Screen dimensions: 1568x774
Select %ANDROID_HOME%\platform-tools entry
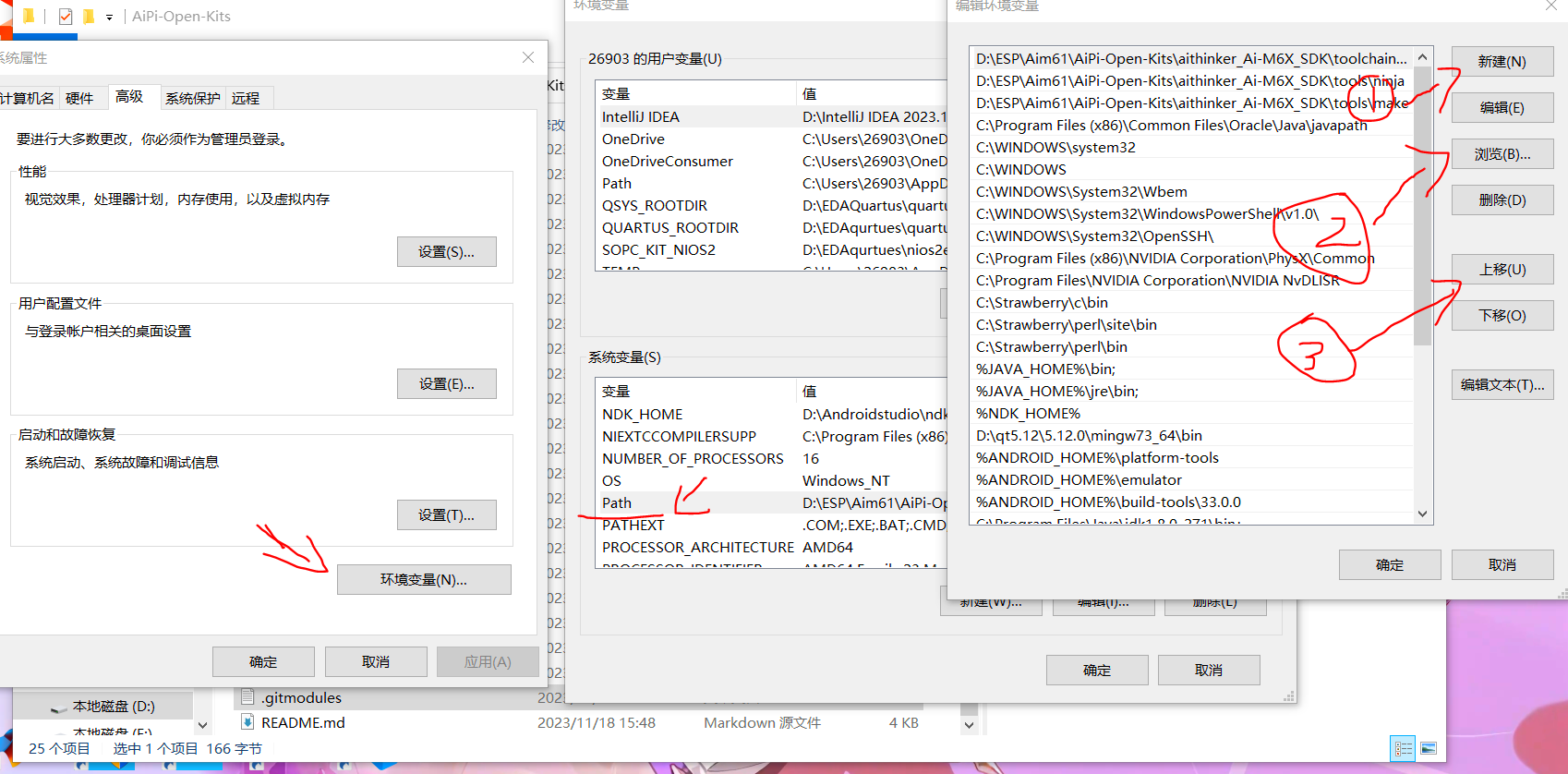(x=1191, y=458)
